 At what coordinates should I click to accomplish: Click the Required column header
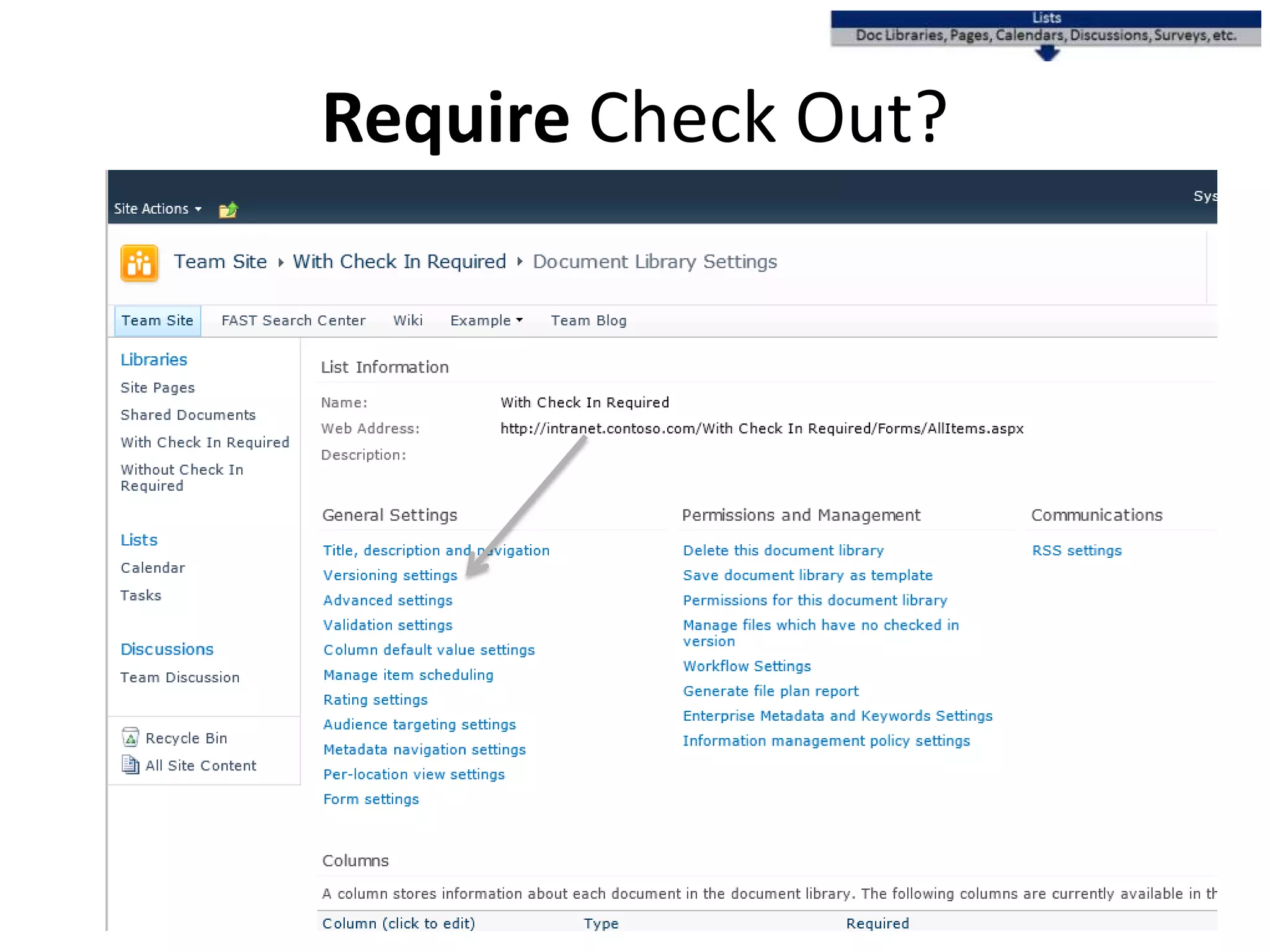[877, 923]
